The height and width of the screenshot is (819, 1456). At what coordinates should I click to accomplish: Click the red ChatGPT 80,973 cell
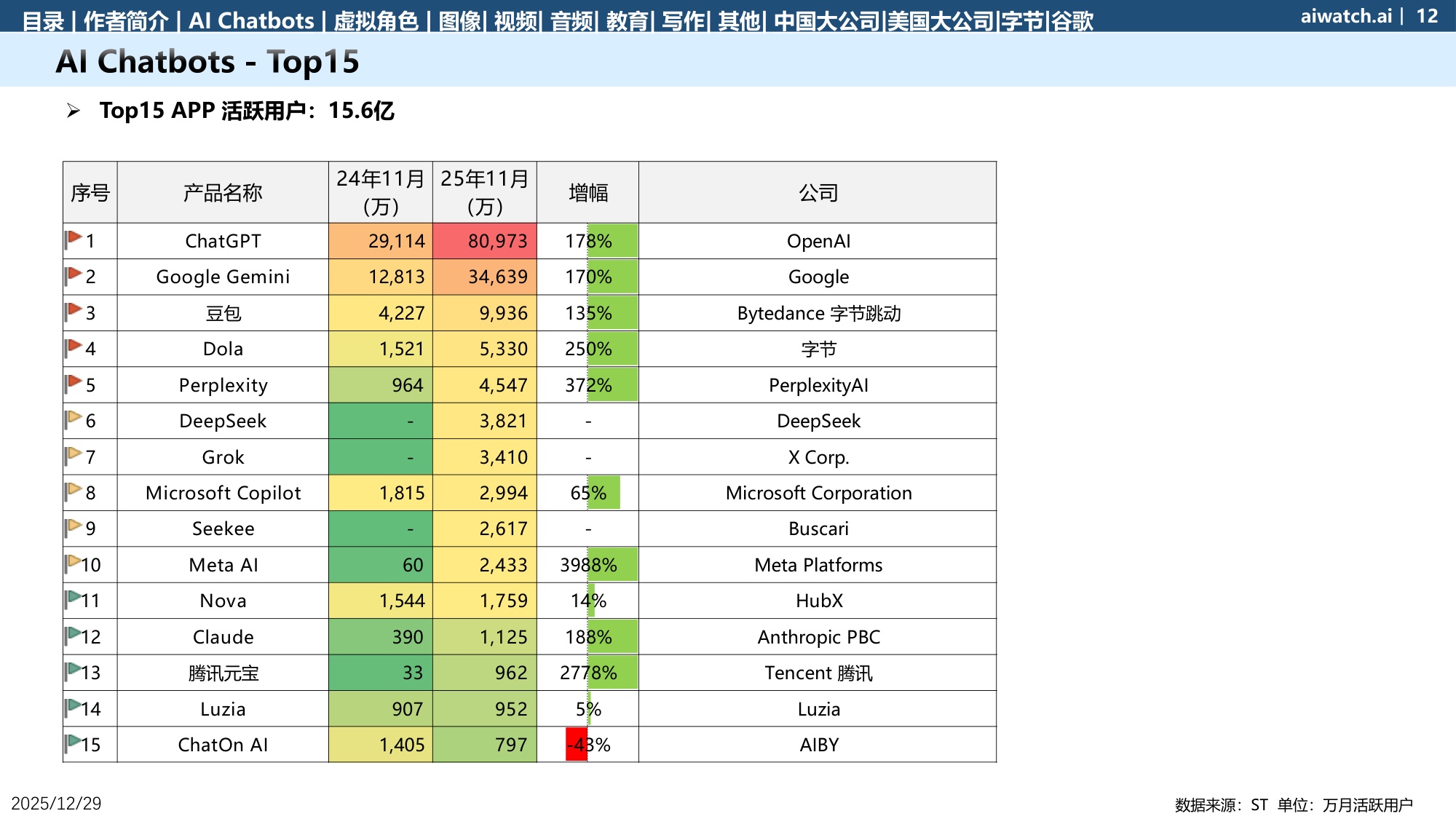[485, 241]
